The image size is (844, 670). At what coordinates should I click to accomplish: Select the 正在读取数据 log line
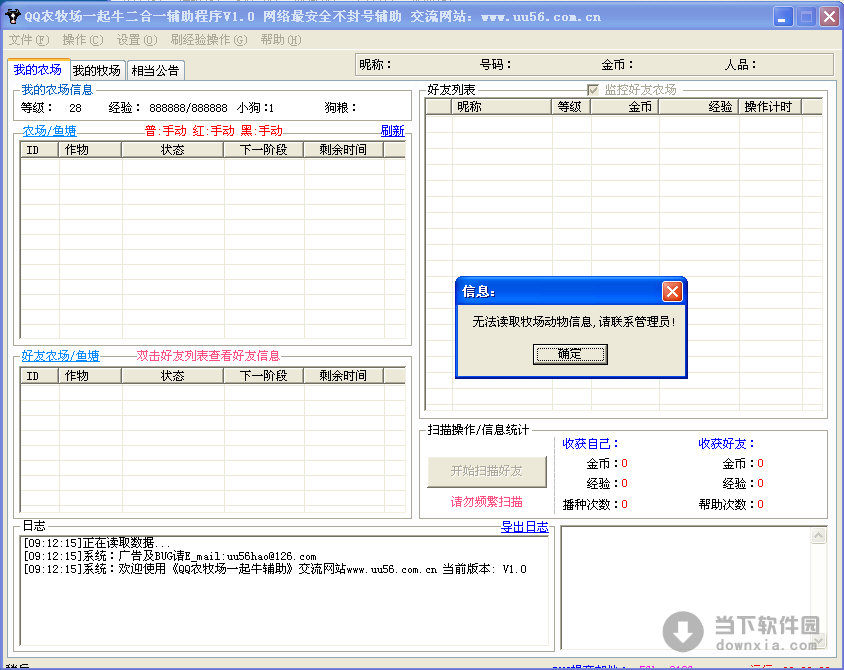coord(96,542)
